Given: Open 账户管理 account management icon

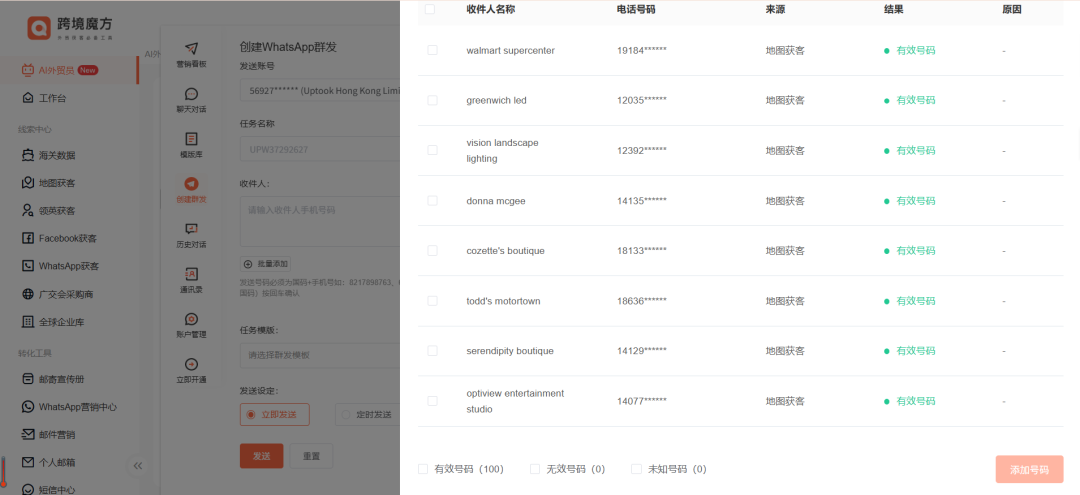Looking at the screenshot, I should tap(191, 326).
